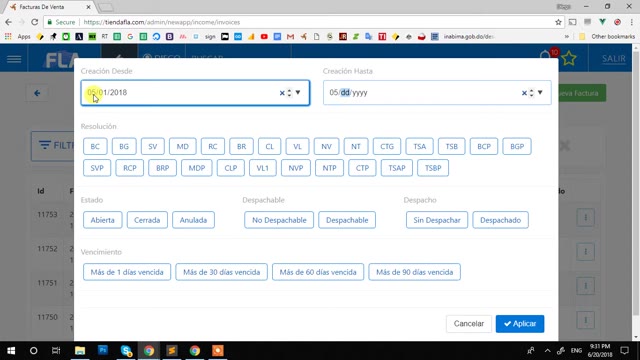The height and width of the screenshot is (360, 640).
Task: Click the blue back arrow button
Action: (37, 93)
